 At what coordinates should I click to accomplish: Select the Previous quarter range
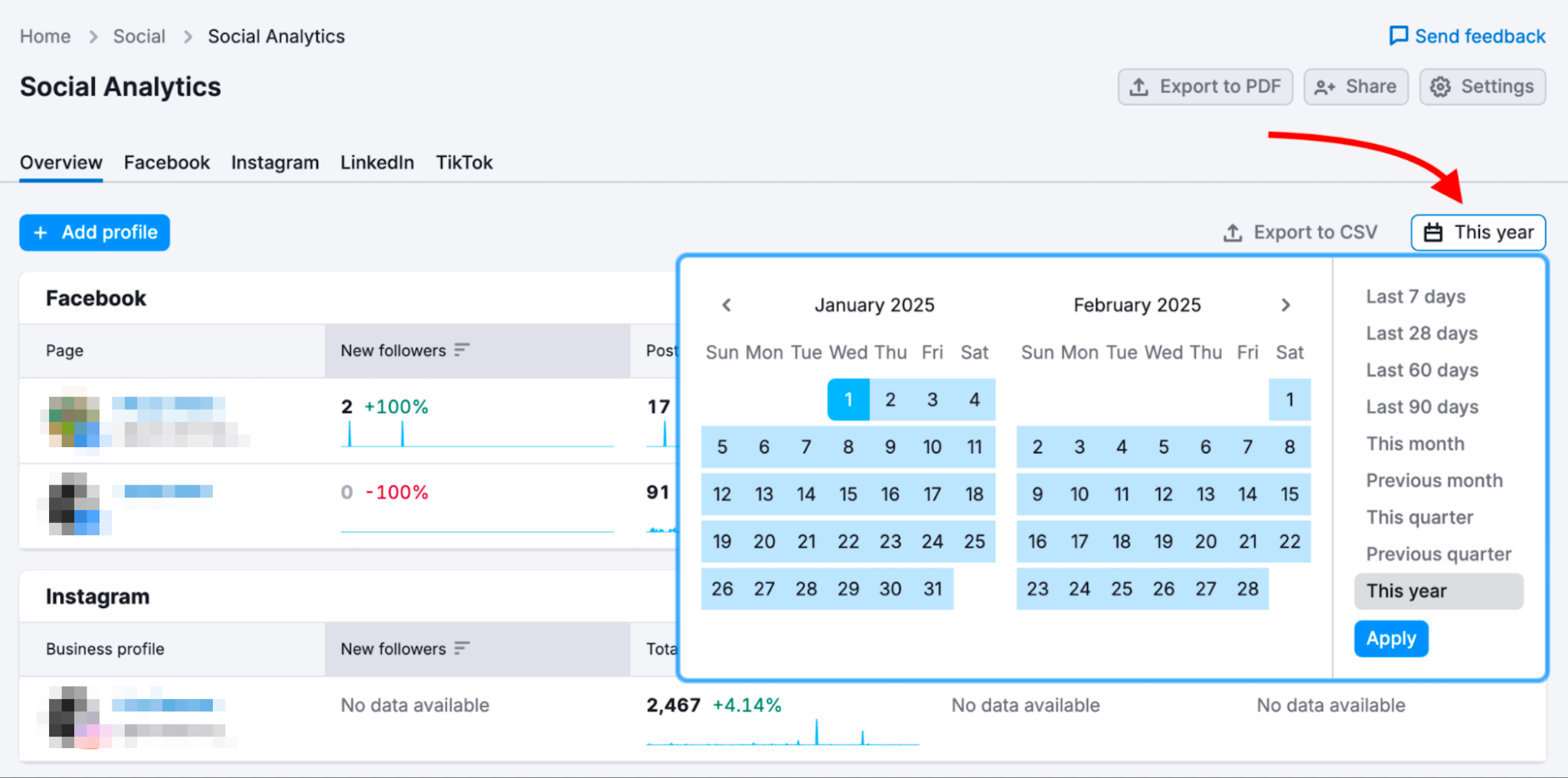[x=1438, y=554]
